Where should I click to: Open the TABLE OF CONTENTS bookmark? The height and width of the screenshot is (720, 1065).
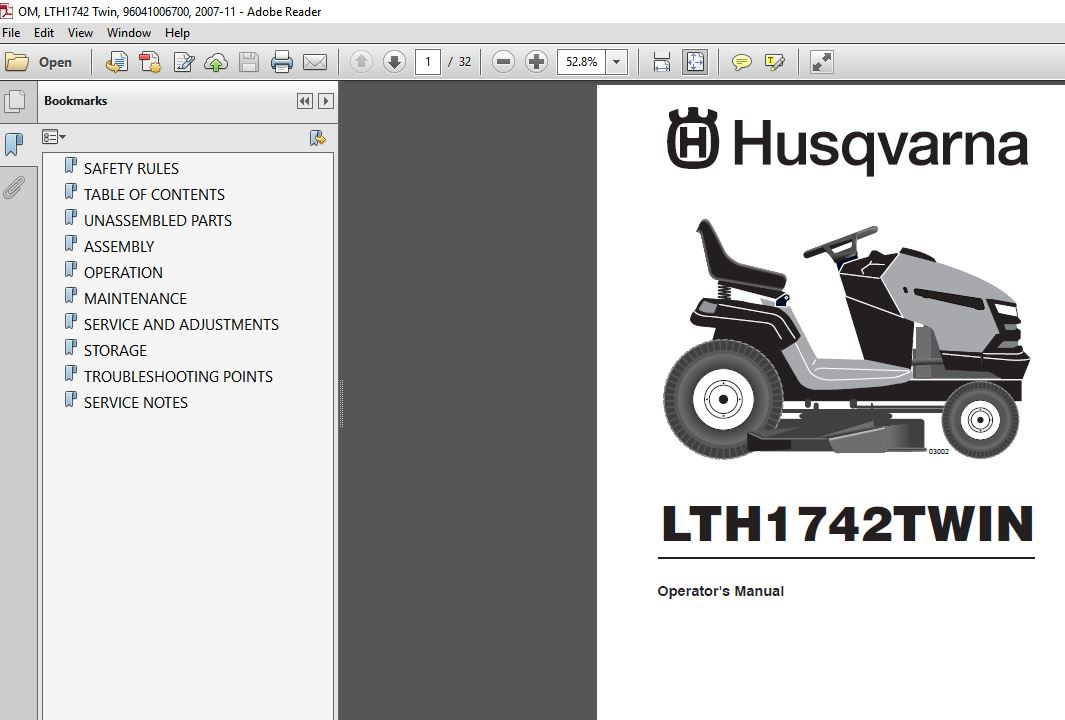pyautogui.click(x=154, y=194)
